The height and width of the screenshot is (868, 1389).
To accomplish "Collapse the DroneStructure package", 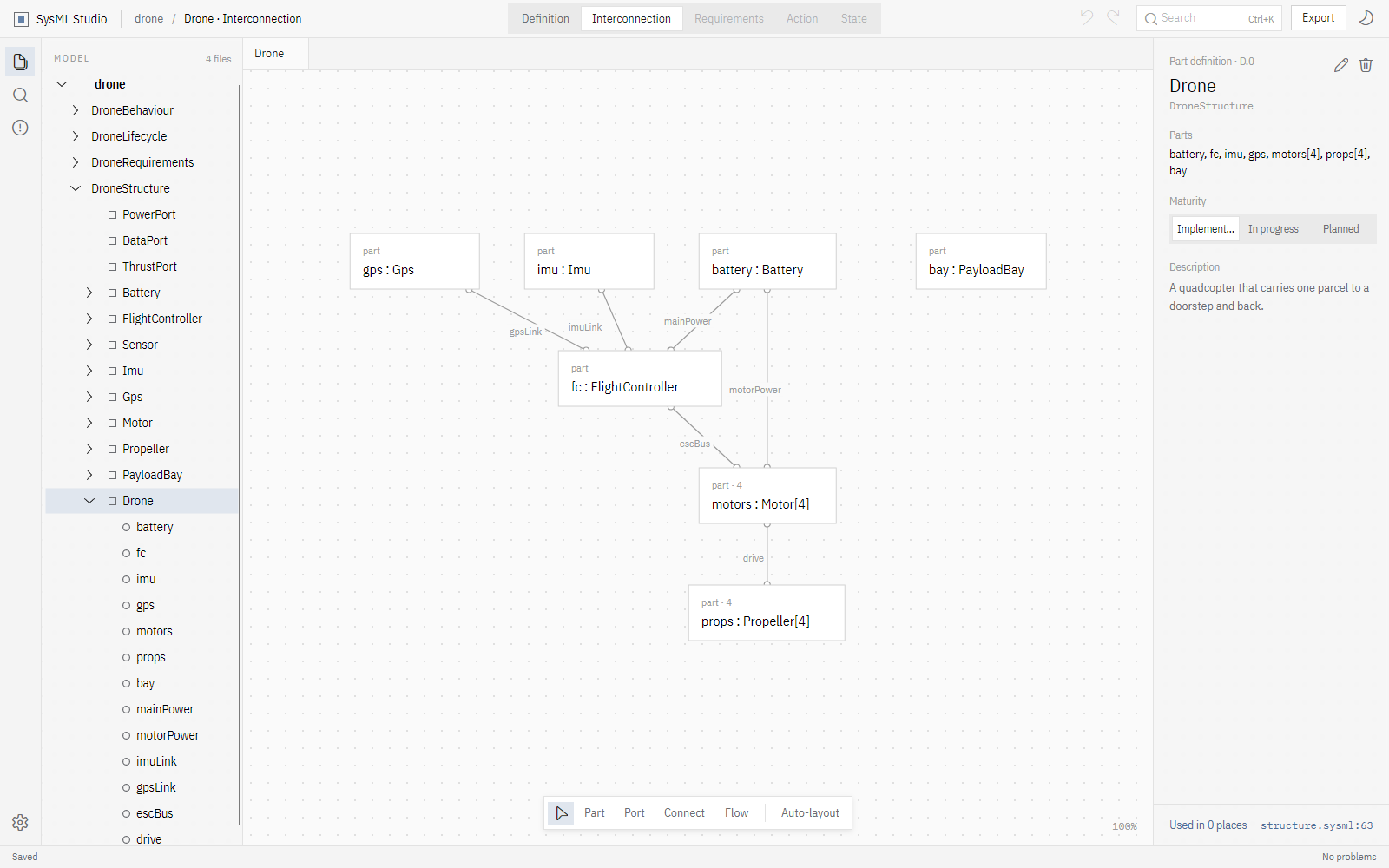I will tap(76, 188).
